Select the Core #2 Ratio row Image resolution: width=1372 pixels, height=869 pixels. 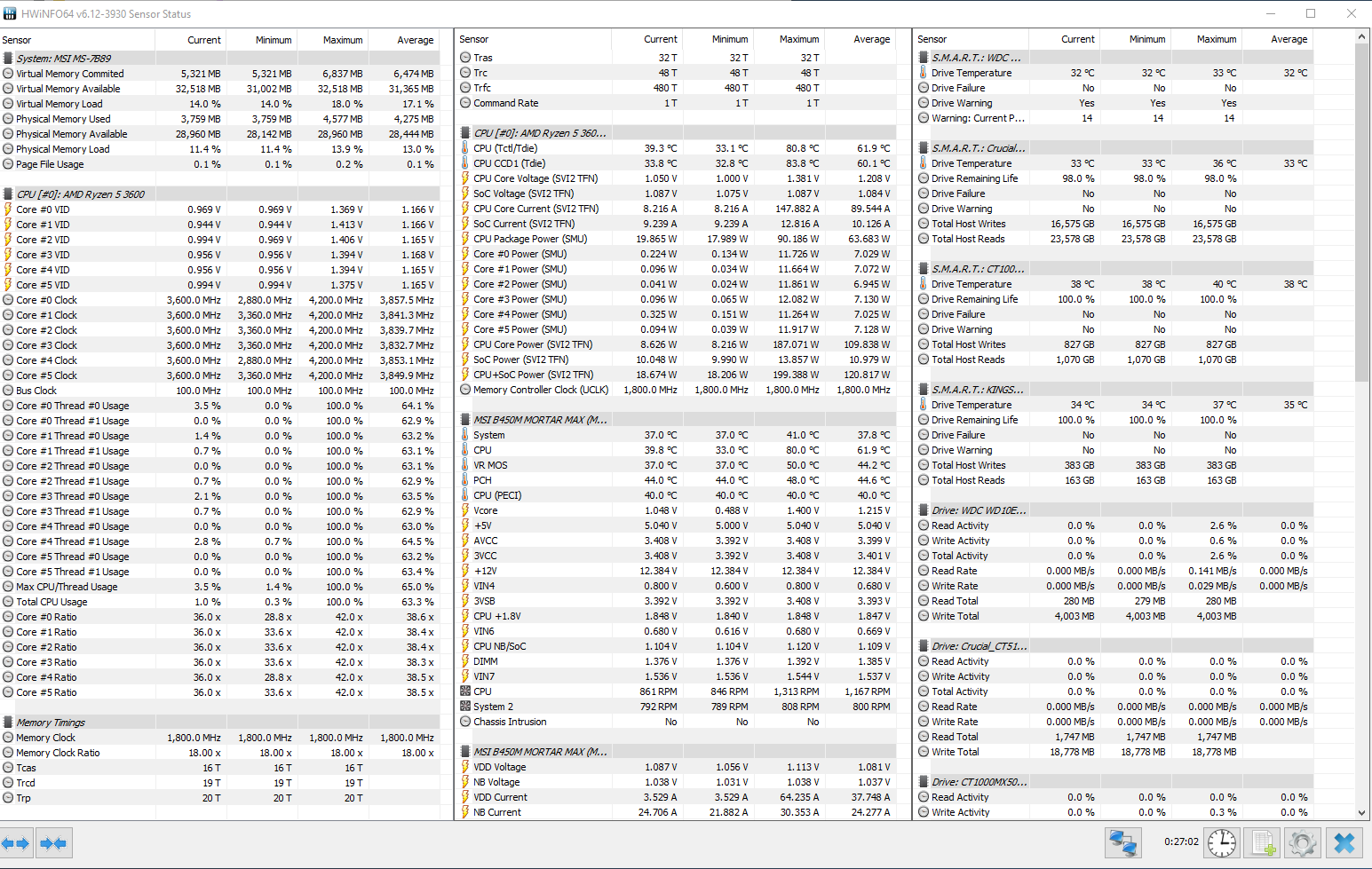click(220, 647)
